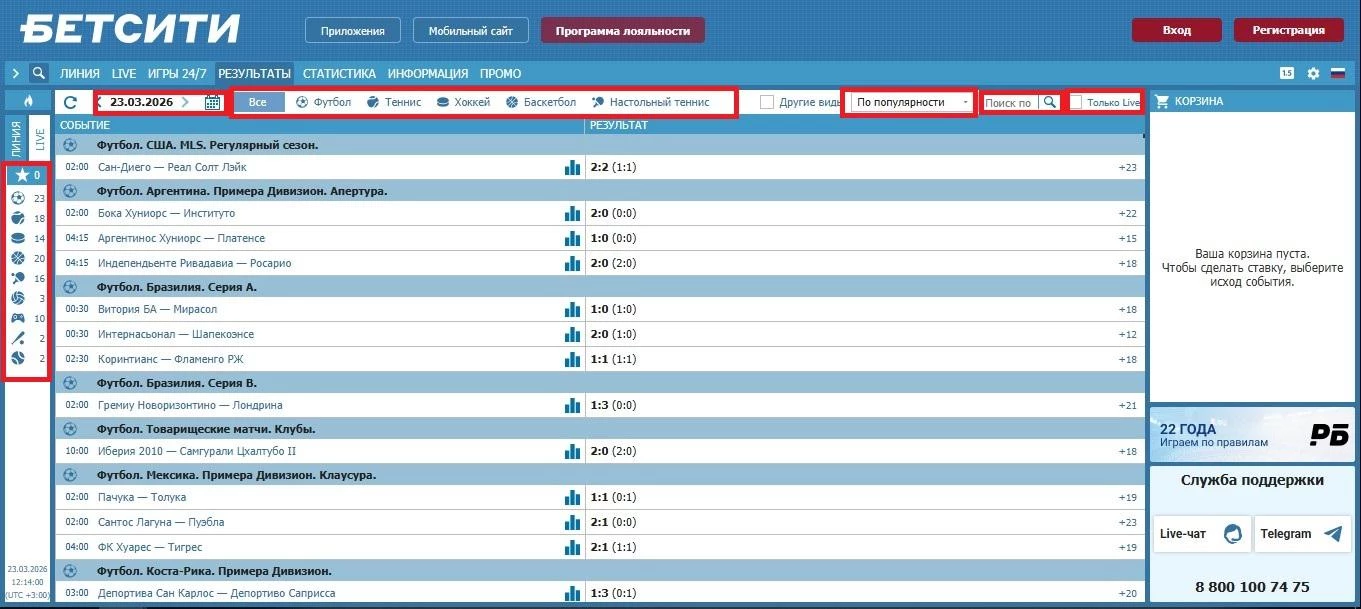The width and height of the screenshot is (1361, 609).
Task: Collapse the Футбол. США. MLS league header
Action: click(x=600, y=145)
